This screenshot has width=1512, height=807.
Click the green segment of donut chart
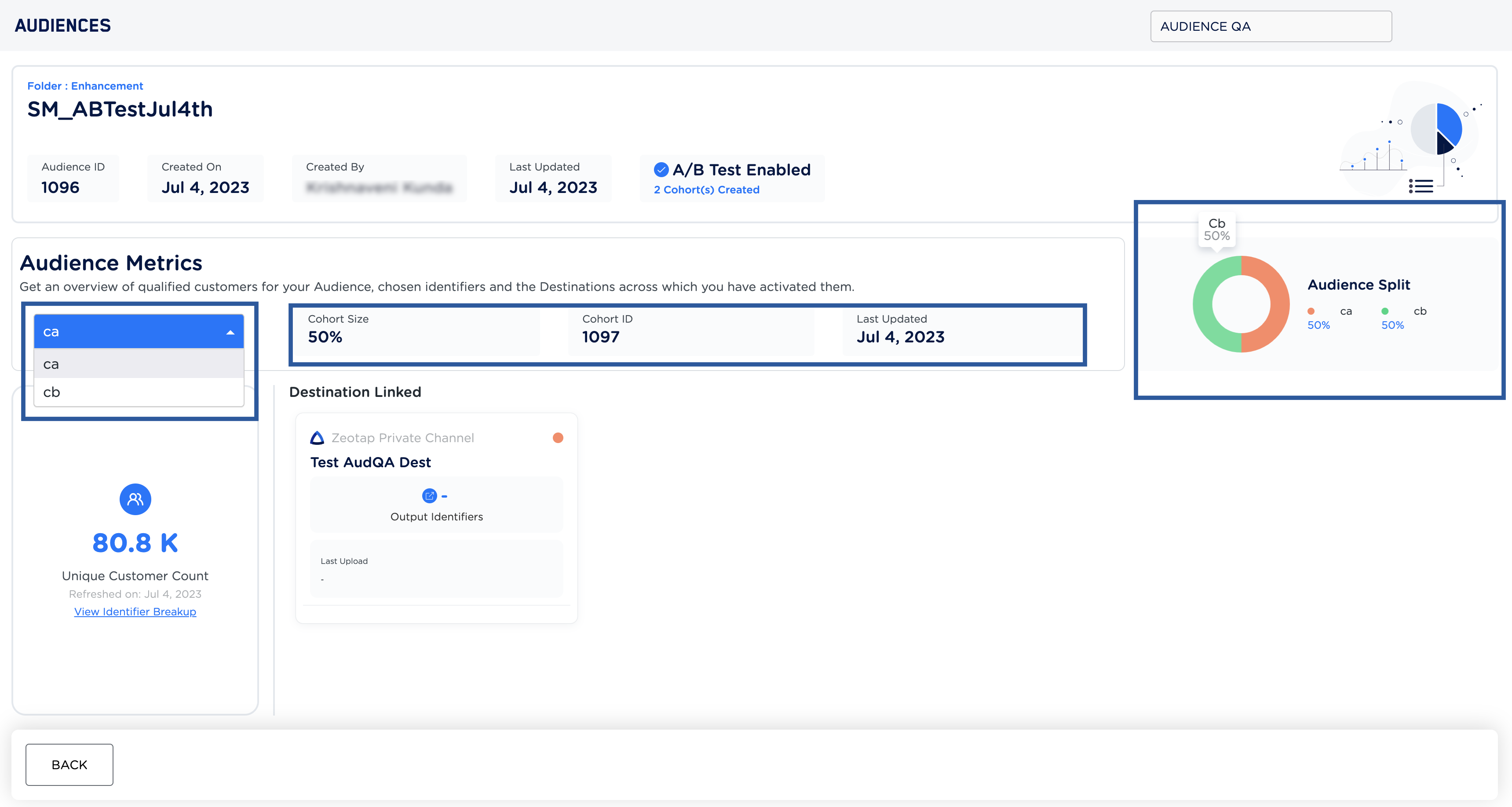pyautogui.click(x=1203, y=305)
